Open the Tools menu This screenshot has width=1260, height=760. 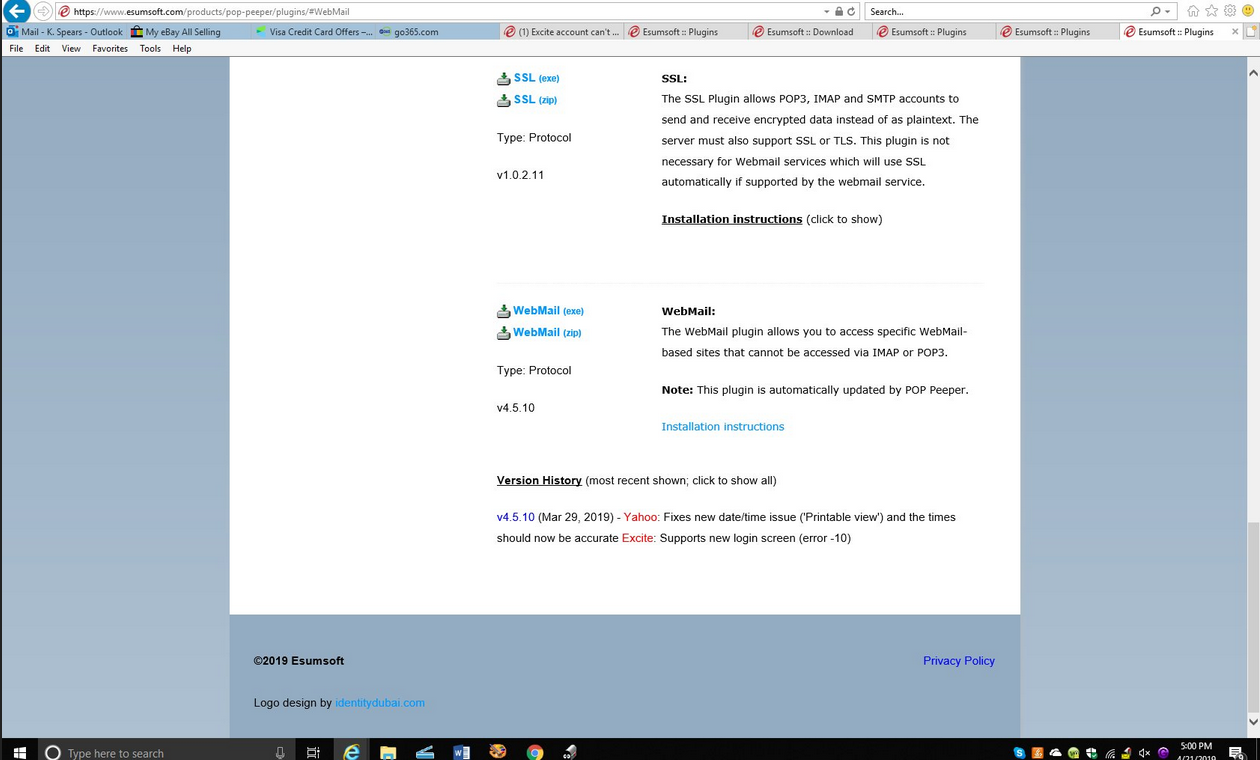[150, 48]
